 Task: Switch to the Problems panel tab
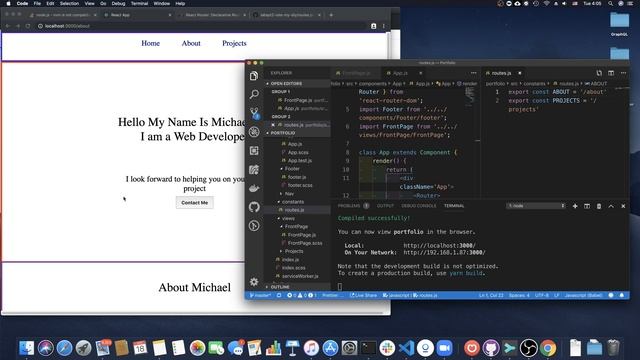pyautogui.click(x=349, y=206)
